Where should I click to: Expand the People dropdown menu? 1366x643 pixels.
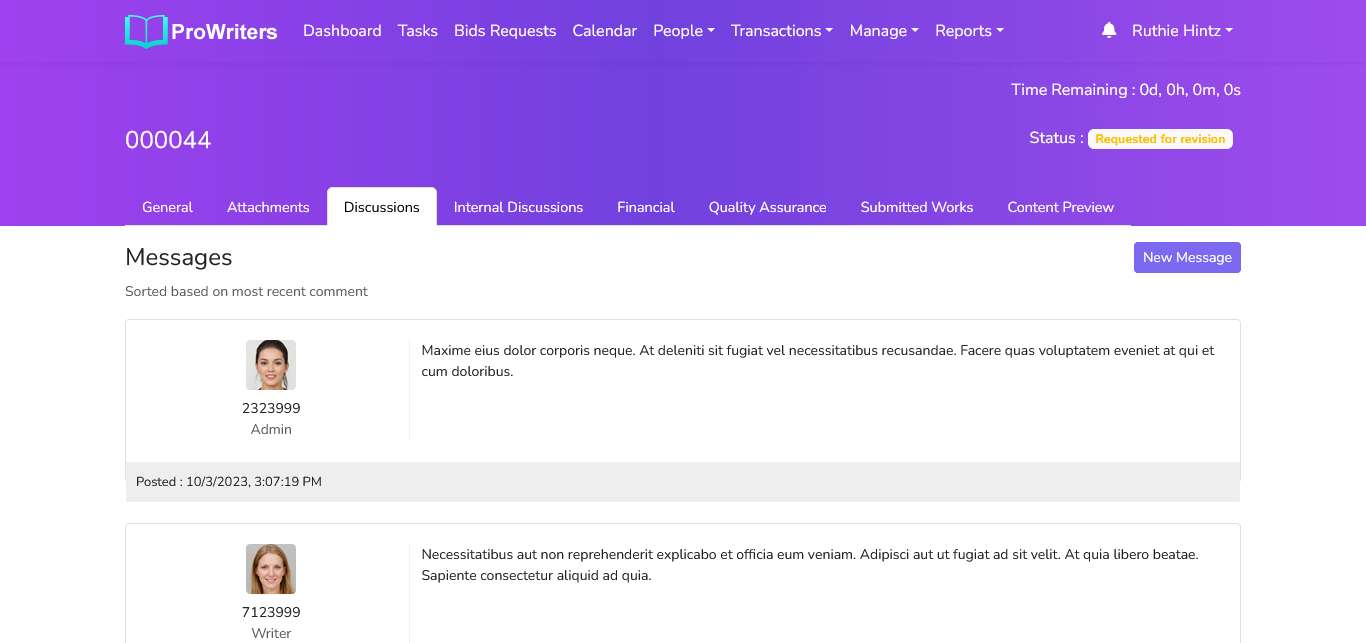click(x=684, y=31)
